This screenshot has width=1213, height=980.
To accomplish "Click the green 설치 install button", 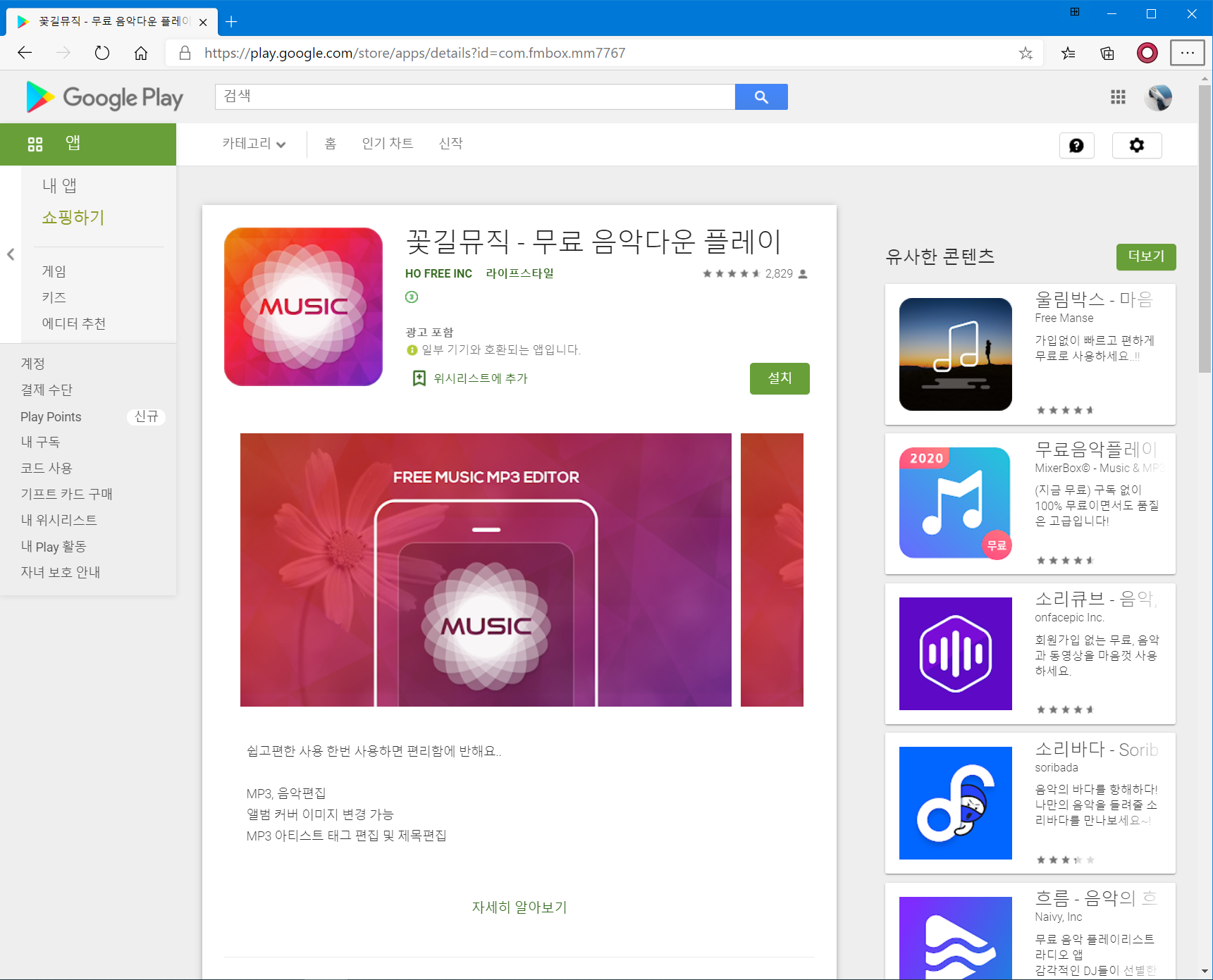I will [780, 378].
